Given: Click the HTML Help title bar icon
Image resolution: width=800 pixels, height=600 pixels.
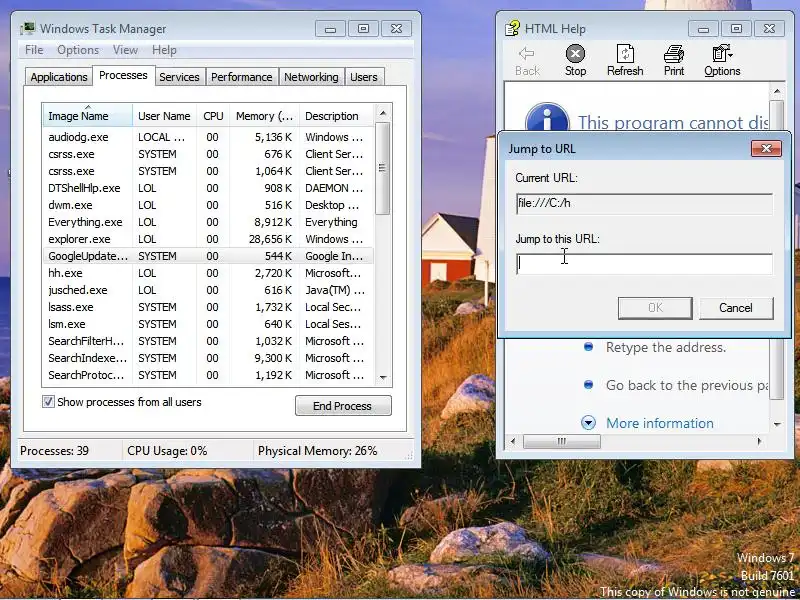Looking at the screenshot, I should pos(512,29).
